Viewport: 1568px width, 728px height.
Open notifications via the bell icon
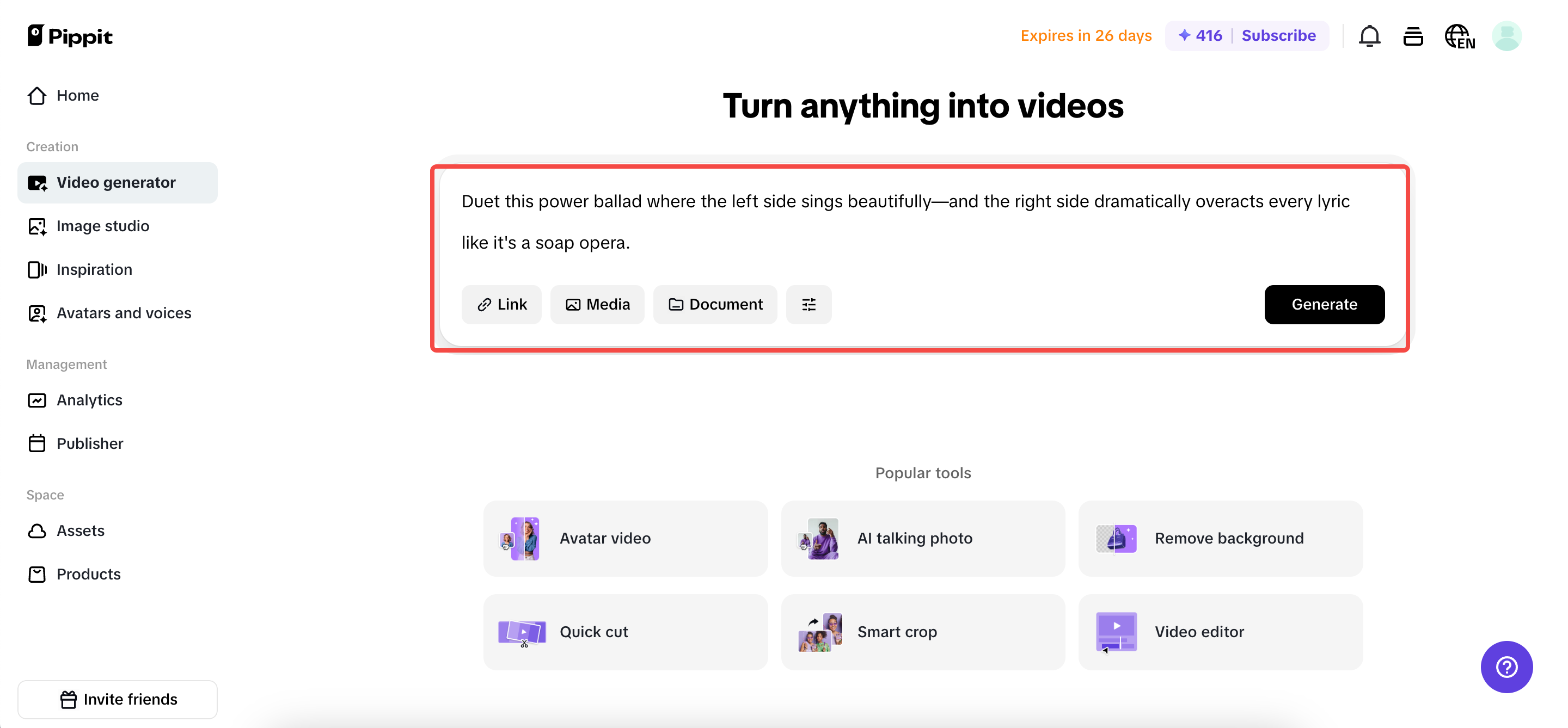coord(1370,36)
